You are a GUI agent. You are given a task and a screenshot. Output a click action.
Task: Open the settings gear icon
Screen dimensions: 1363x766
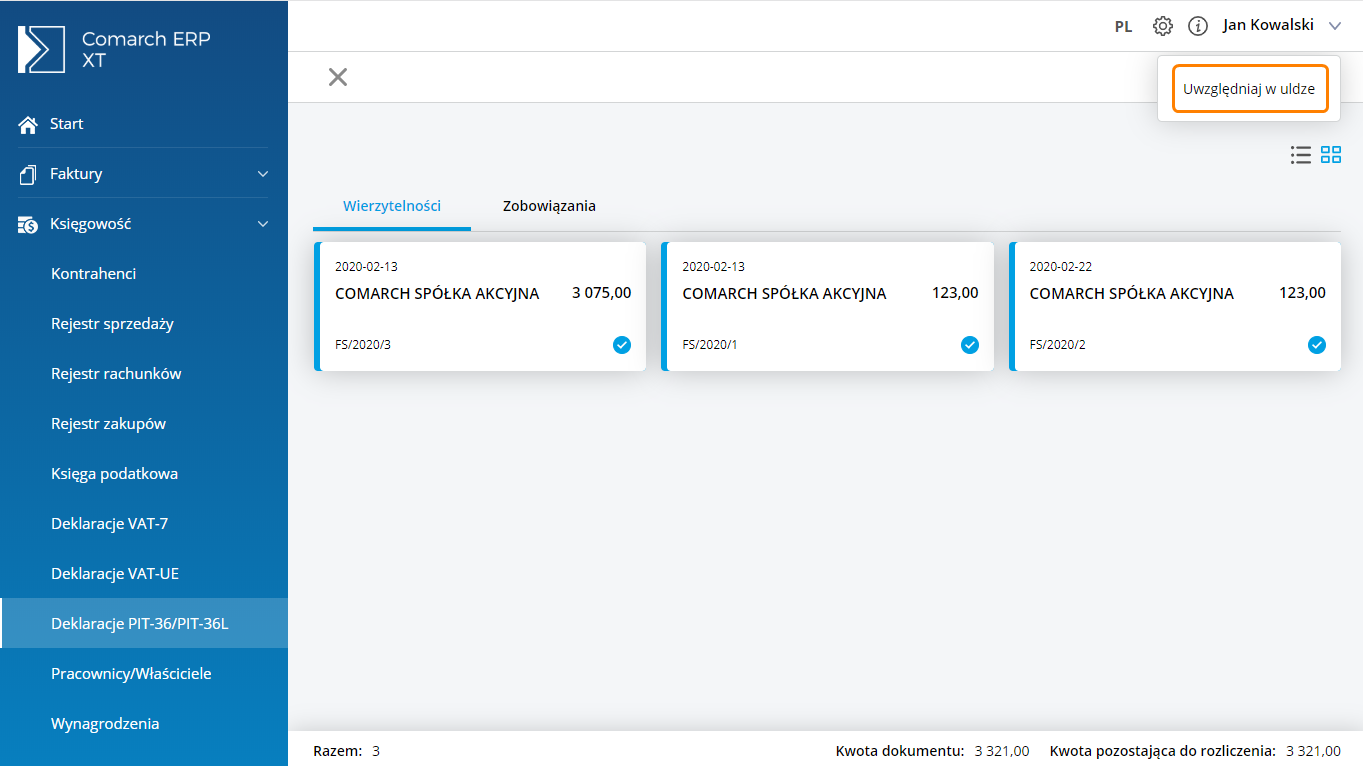[x=1162, y=26]
